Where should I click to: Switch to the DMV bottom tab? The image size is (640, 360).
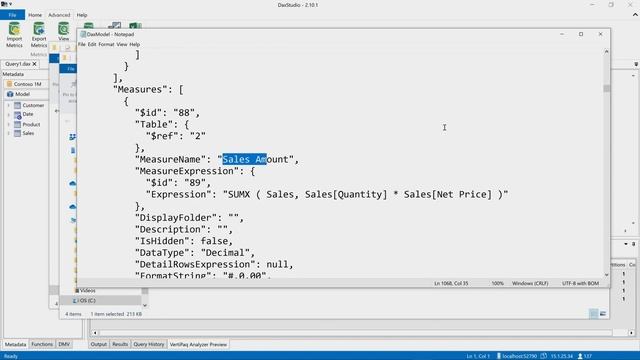pyautogui.click(x=64, y=344)
